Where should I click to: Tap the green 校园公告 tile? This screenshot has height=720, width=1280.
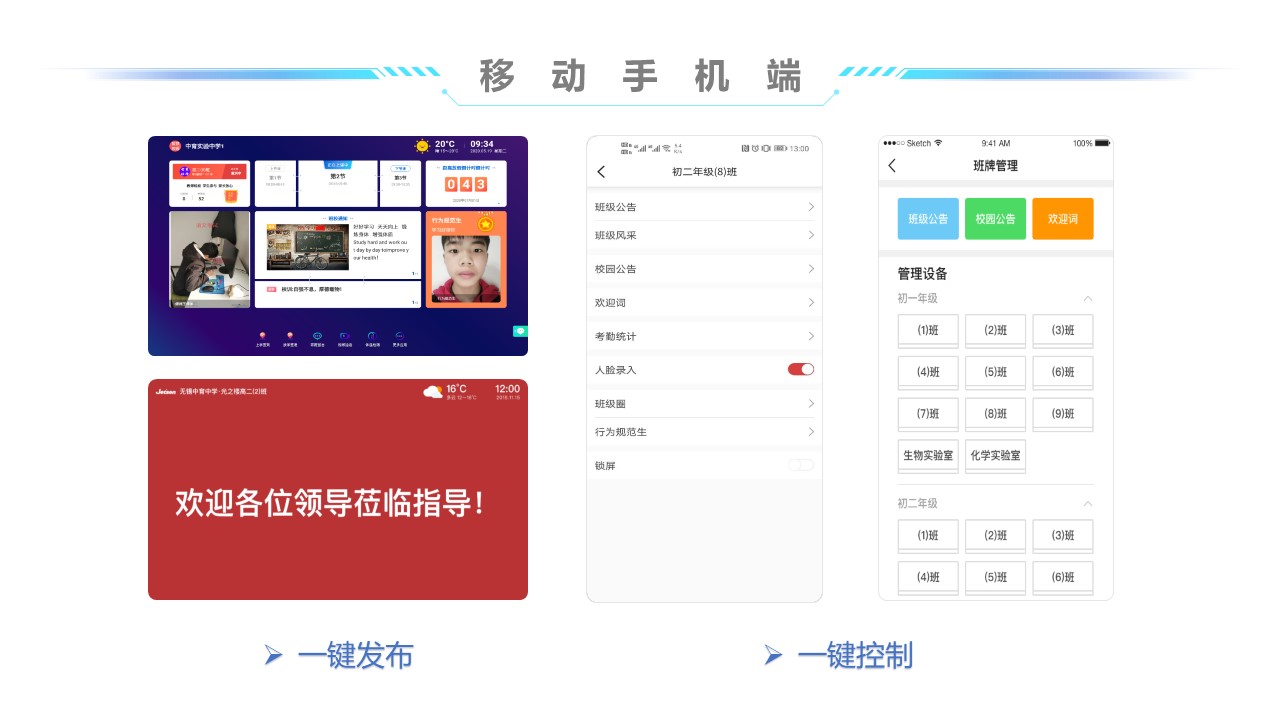[x=995, y=218]
